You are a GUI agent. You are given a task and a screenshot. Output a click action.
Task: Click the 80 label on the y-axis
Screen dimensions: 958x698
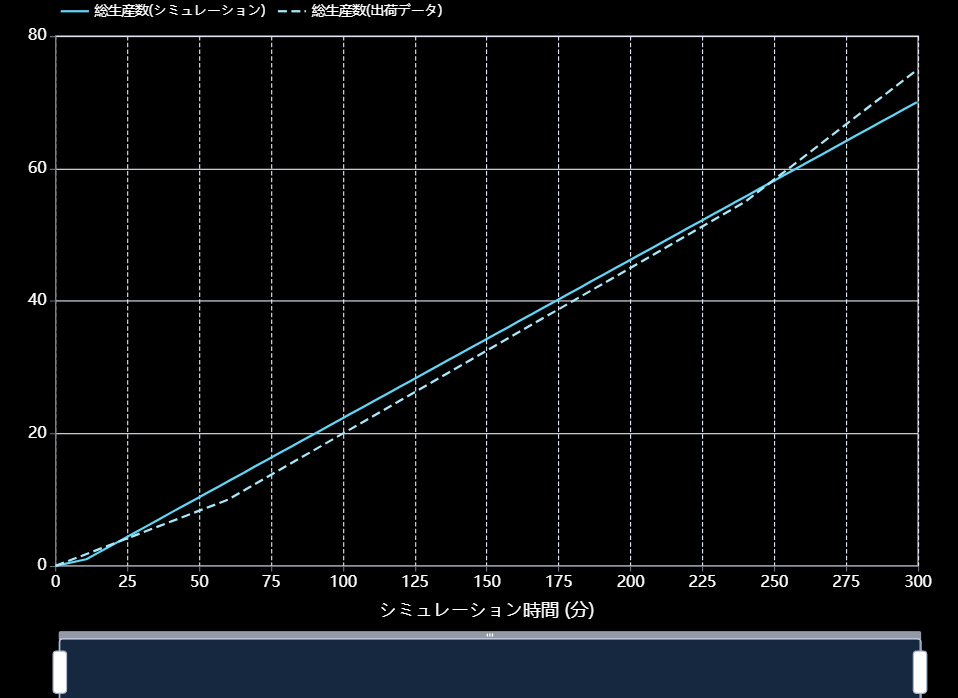[38, 36]
